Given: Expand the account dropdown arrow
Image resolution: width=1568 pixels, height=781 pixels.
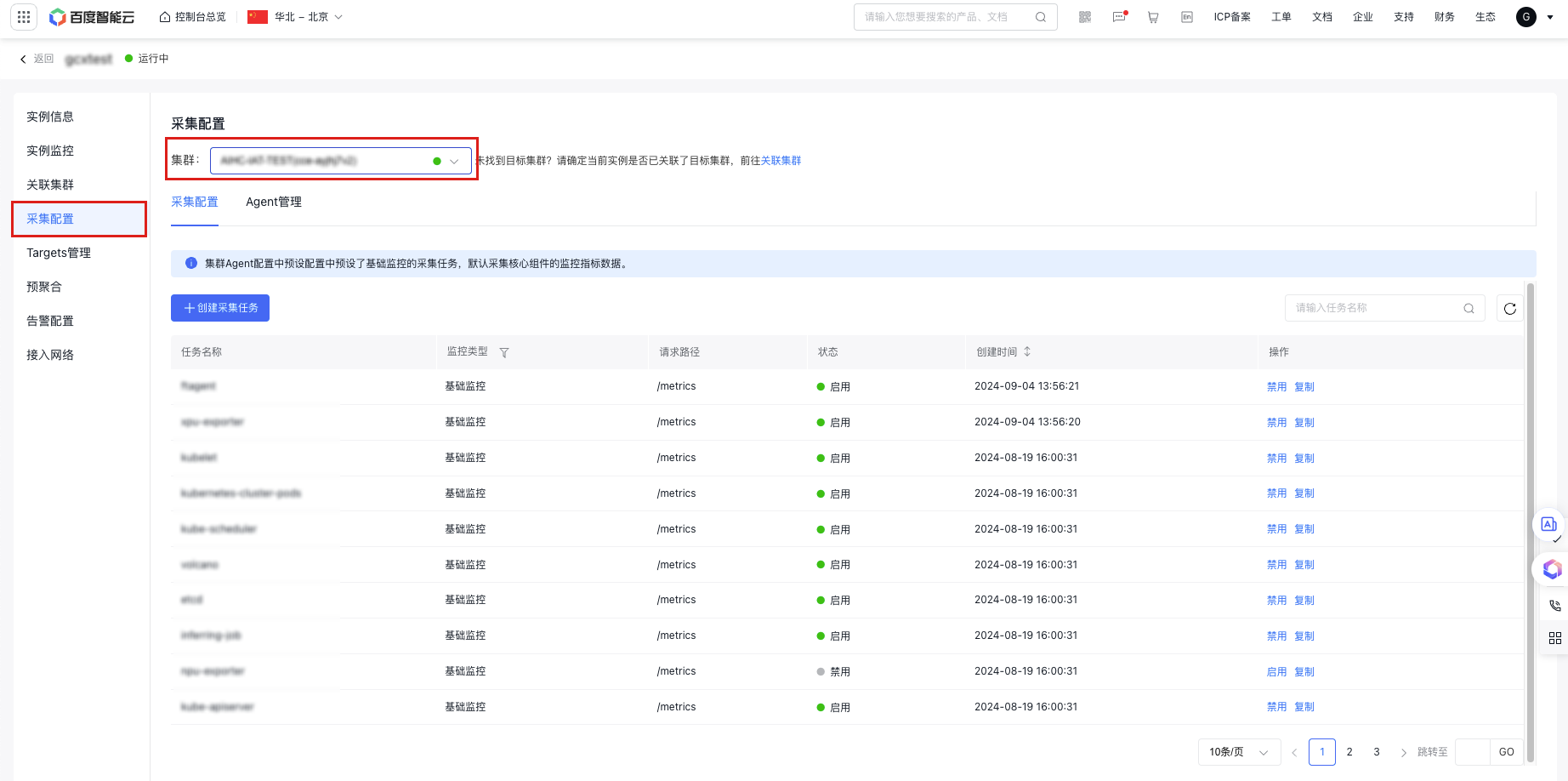Looking at the screenshot, I should pyautogui.click(x=1550, y=17).
